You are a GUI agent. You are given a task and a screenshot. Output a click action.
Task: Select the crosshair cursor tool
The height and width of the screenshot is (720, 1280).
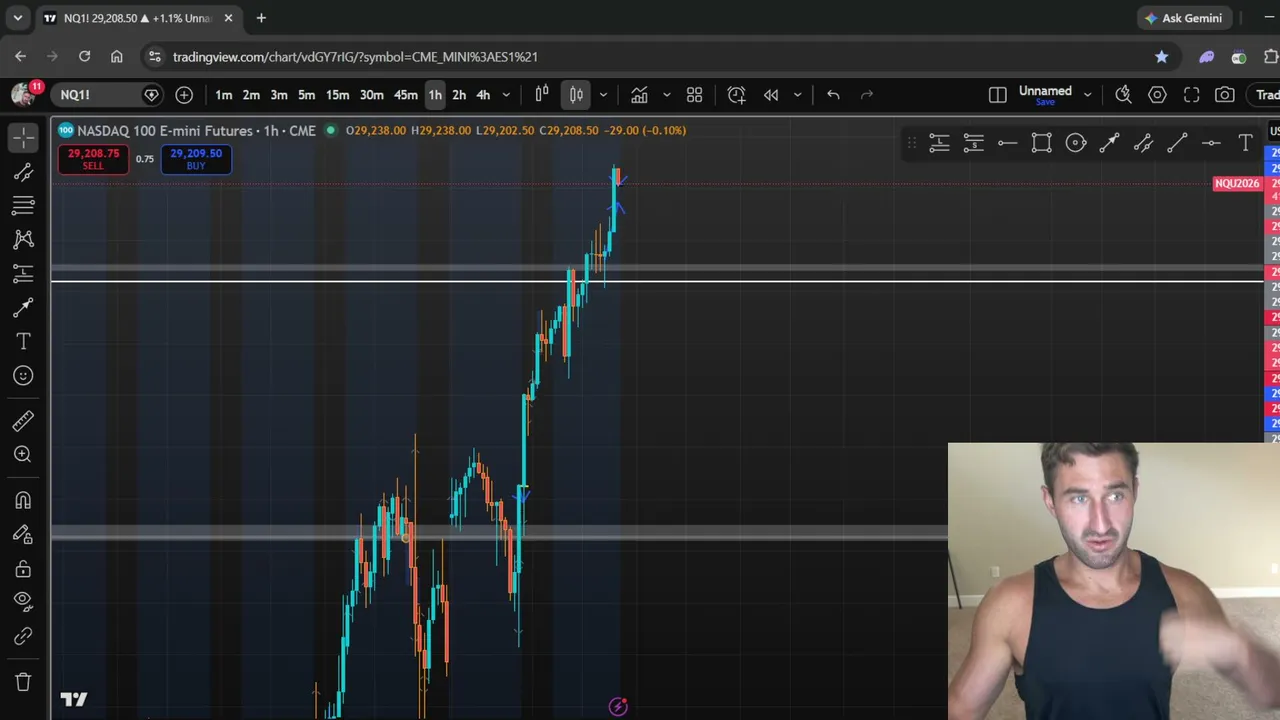(23, 138)
